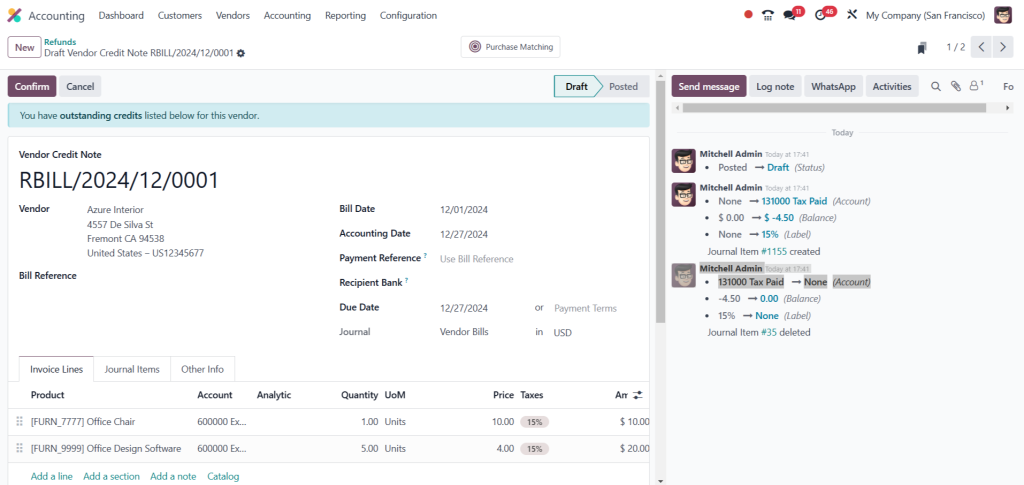Open currency field USD
The height and width of the screenshot is (485, 1024).
562,332
